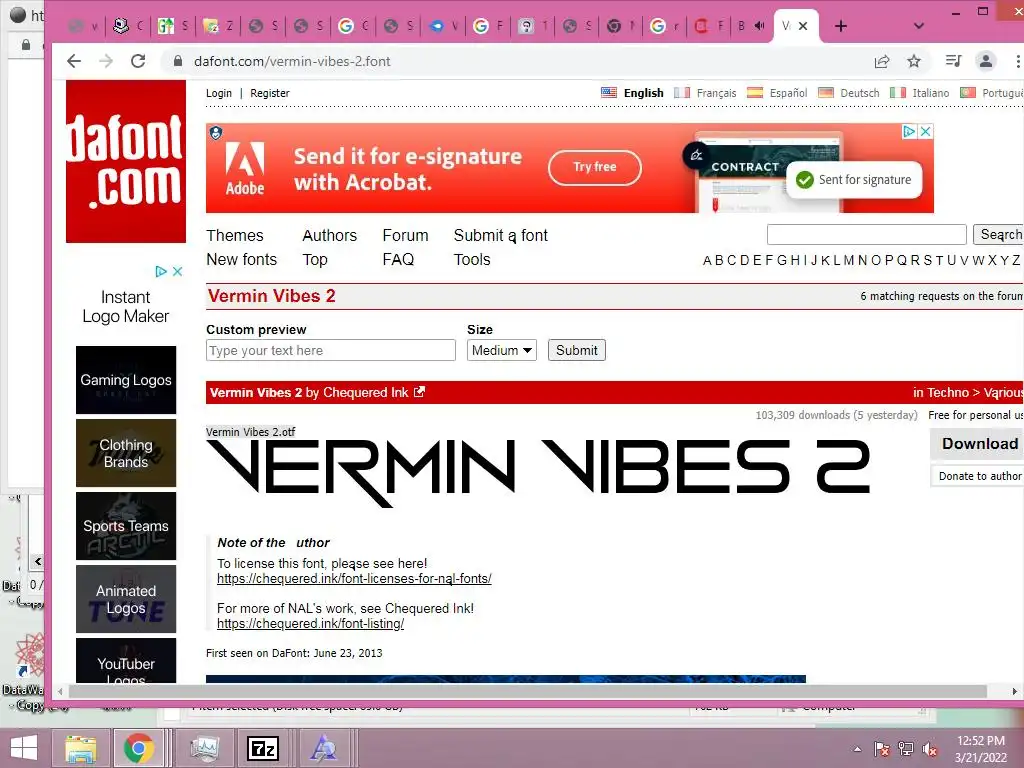Open AdChoices icon on Adobe banner

coord(908,131)
